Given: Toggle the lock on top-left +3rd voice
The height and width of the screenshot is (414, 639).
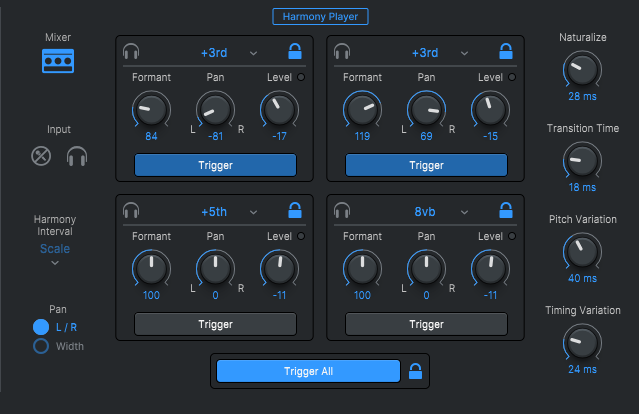Looking at the screenshot, I should point(295,51).
